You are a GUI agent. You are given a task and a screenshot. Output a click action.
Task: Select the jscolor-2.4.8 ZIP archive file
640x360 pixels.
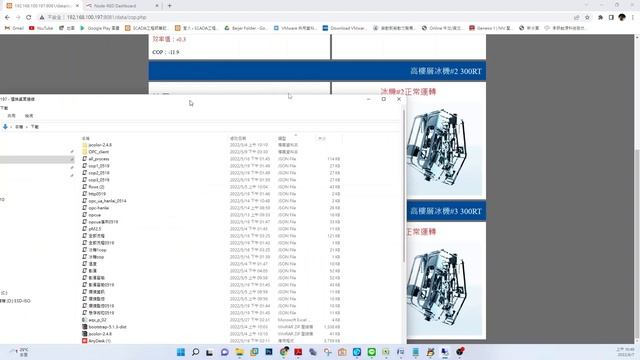100,334
